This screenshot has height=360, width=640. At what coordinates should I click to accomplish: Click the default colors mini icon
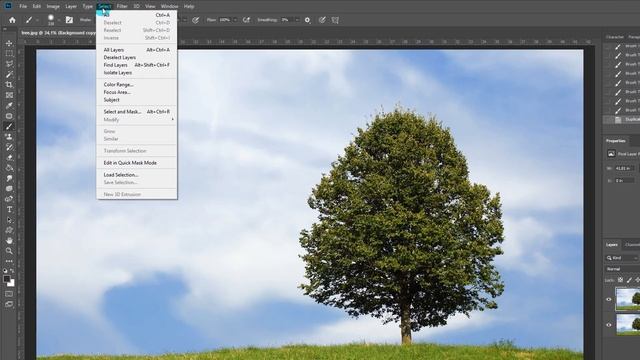tap(5, 271)
